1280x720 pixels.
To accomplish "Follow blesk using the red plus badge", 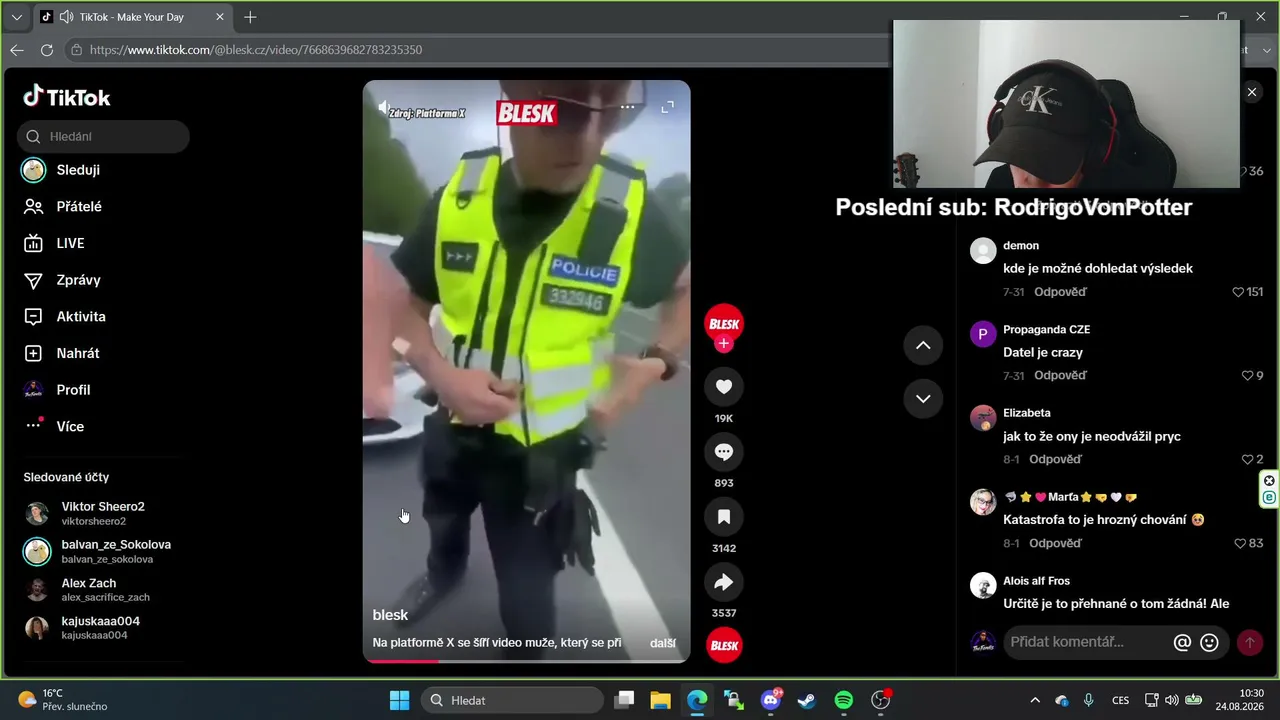I will pyautogui.click(x=724, y=344).
